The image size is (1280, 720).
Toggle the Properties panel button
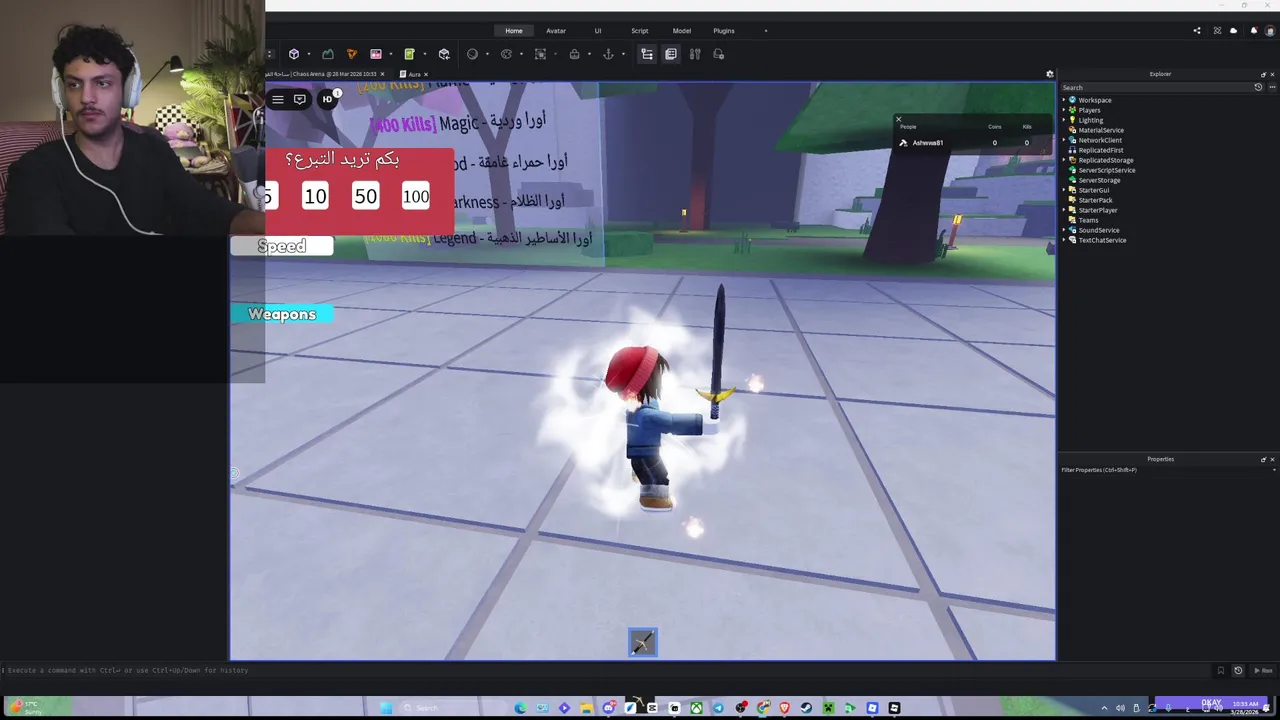(x=671, y=54)
